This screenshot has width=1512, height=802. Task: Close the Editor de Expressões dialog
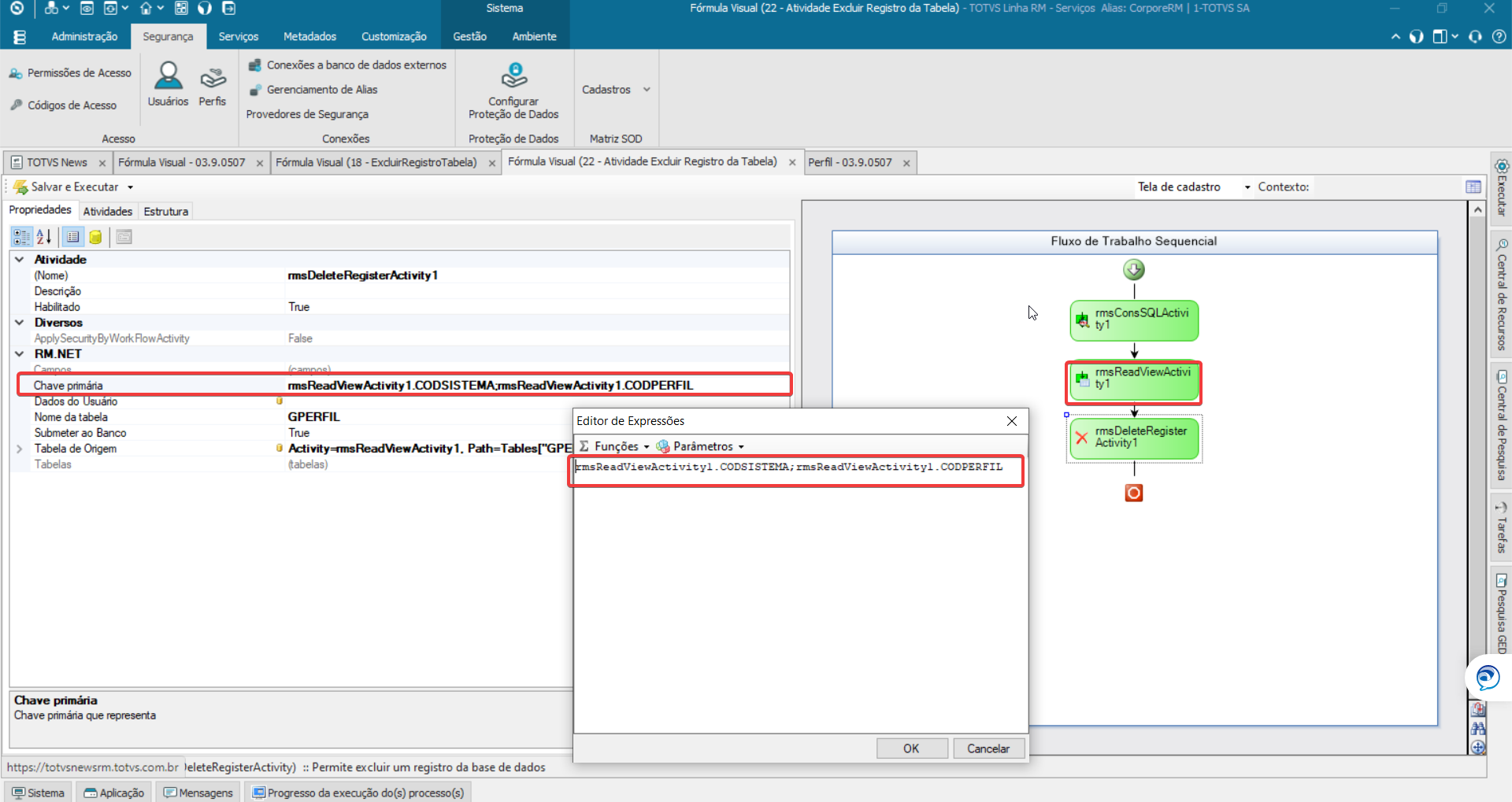click(x=1012, y=421)
